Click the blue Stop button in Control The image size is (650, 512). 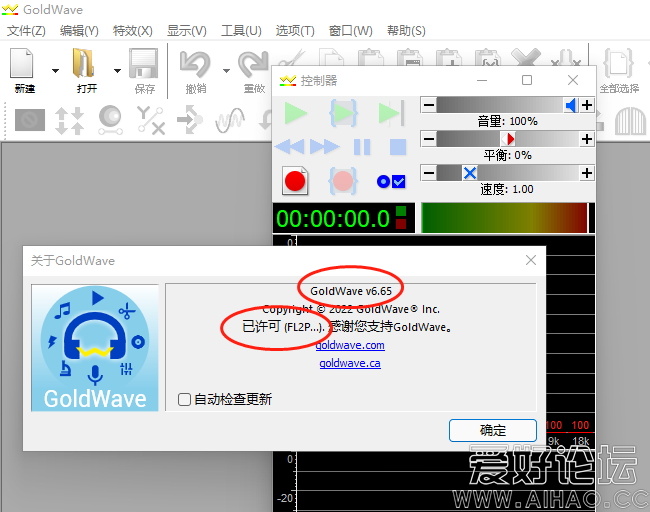(x=398, y=147)
